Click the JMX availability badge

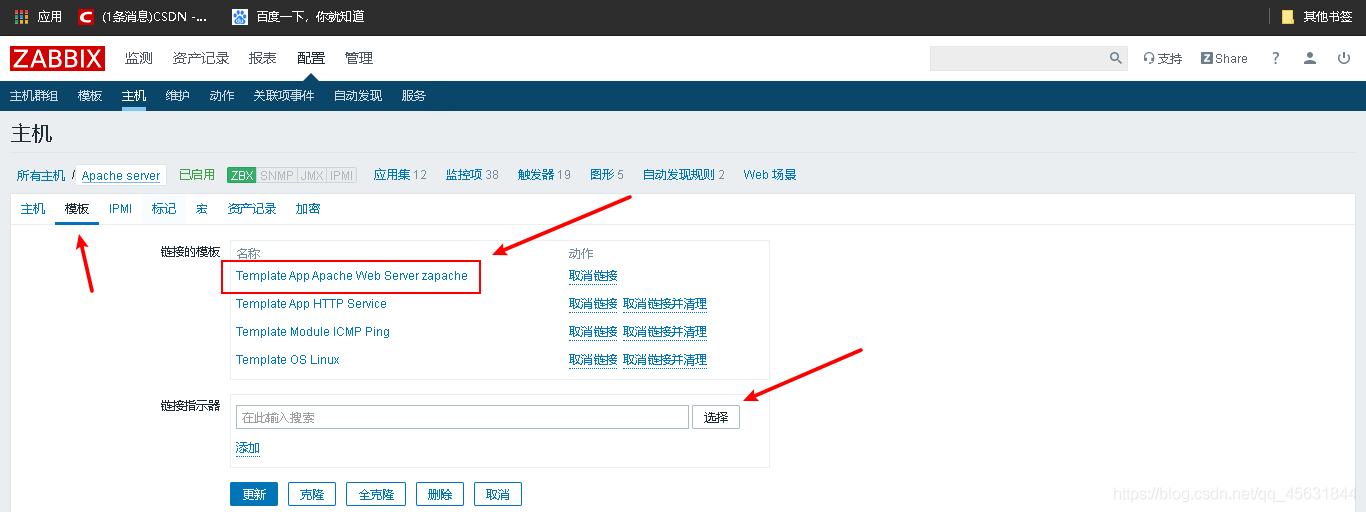point(312,175)
